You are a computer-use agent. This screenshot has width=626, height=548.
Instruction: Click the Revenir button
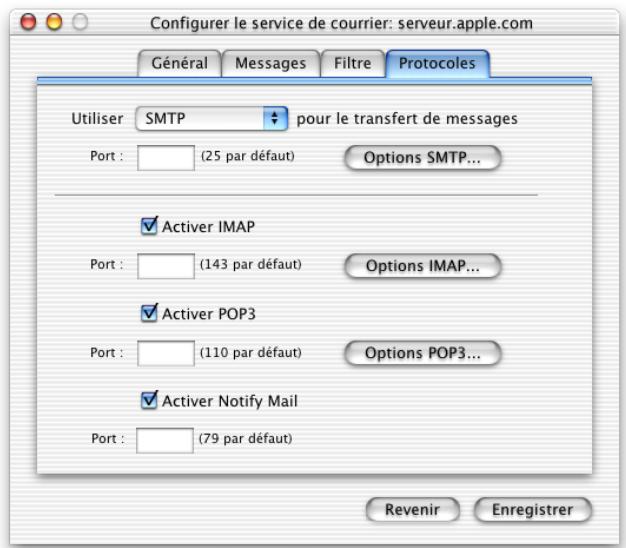(x=412, y=510)
